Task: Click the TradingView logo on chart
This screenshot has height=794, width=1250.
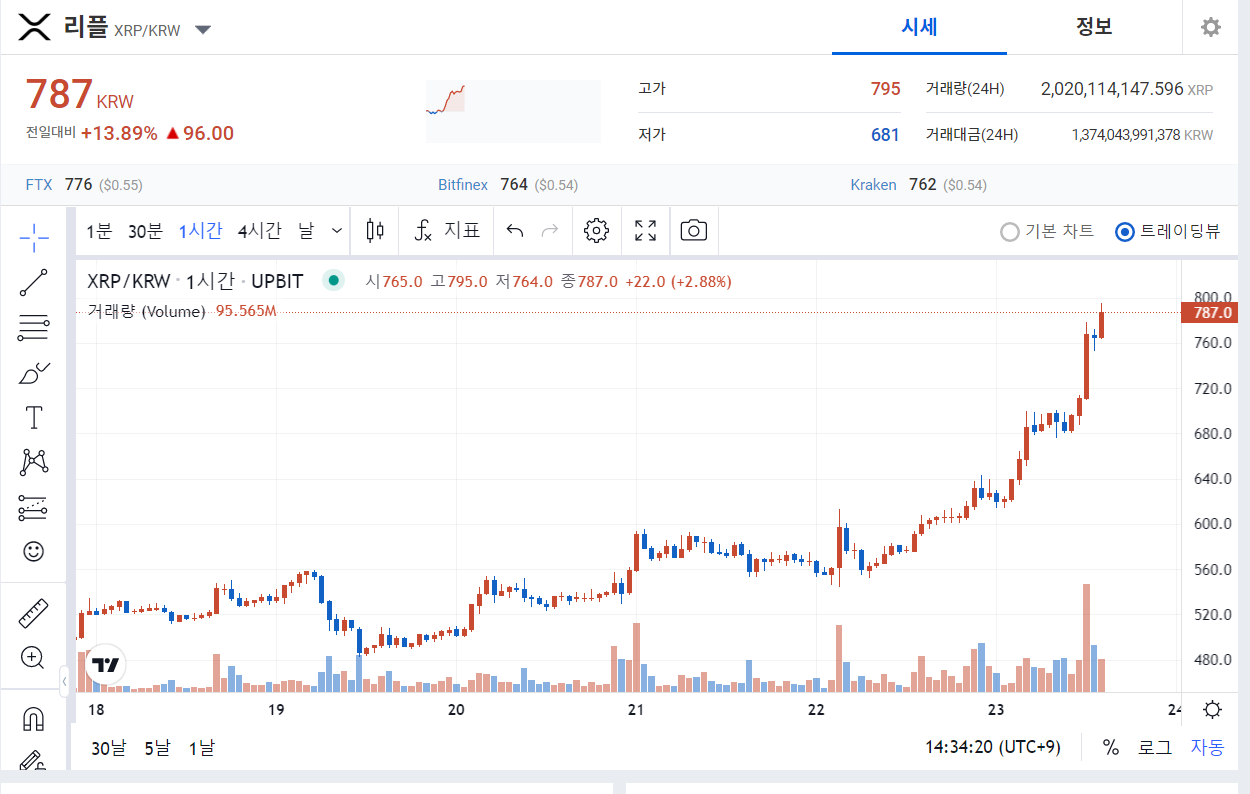Action: coord(106,665)
